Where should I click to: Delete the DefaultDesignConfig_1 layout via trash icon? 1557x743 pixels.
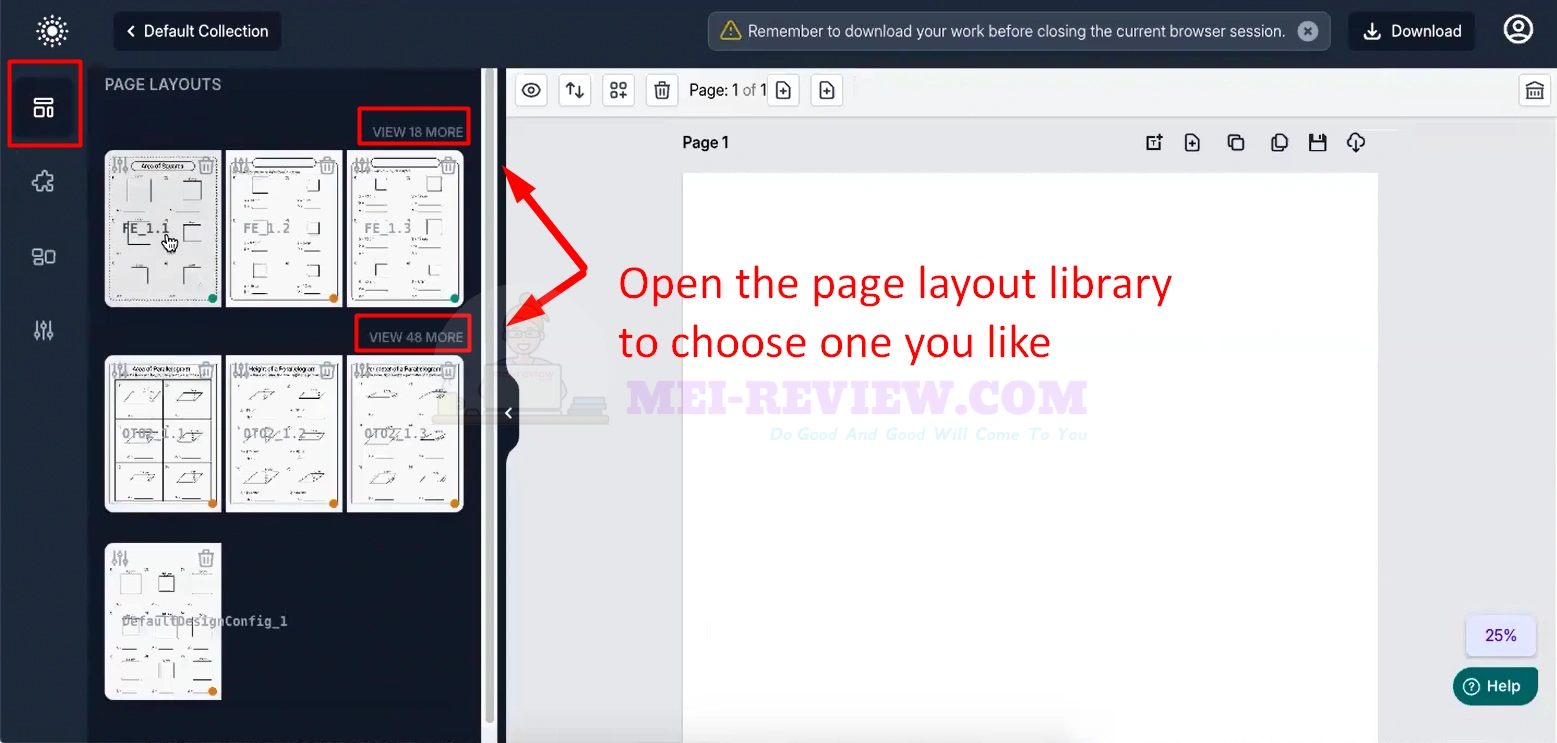[206, 558]
